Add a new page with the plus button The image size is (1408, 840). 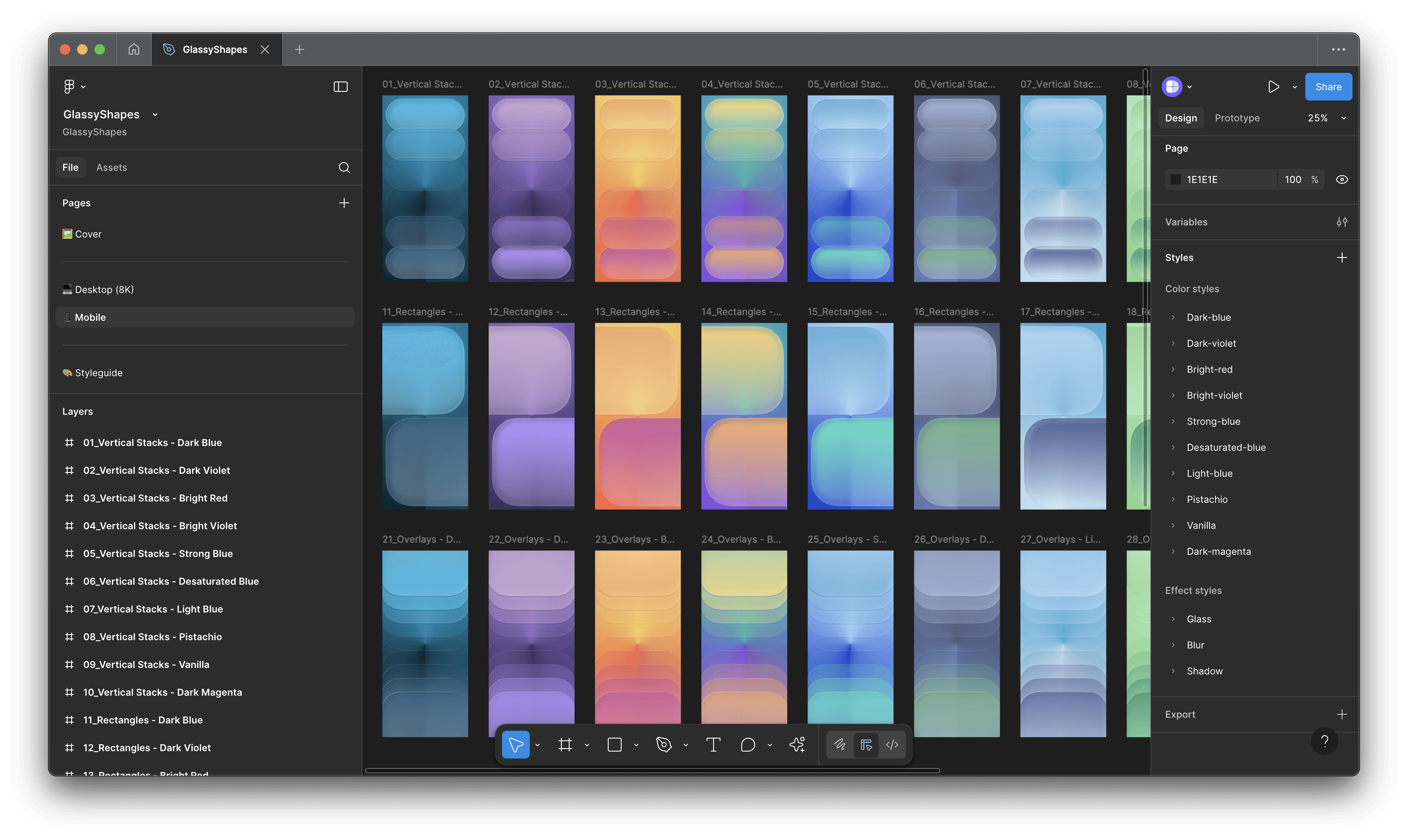pyautogui.click(x=344, y=203)
